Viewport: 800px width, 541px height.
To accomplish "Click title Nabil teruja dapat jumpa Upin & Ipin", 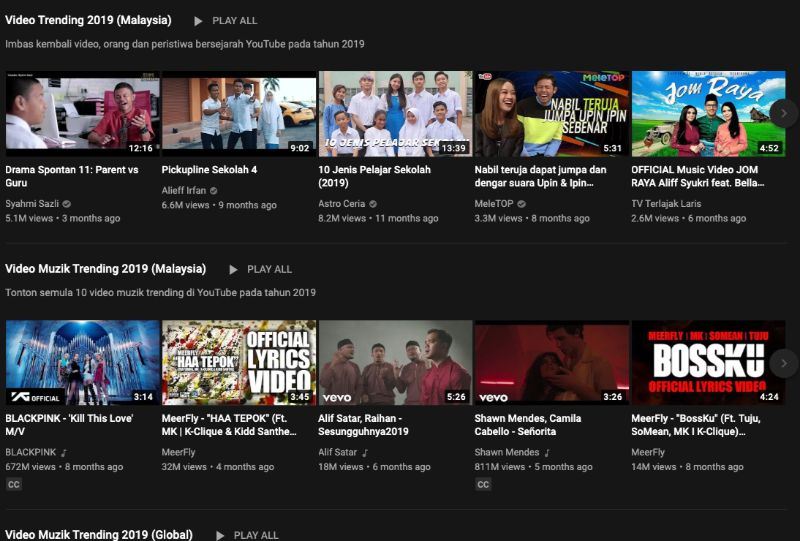I will pos(540,176).
